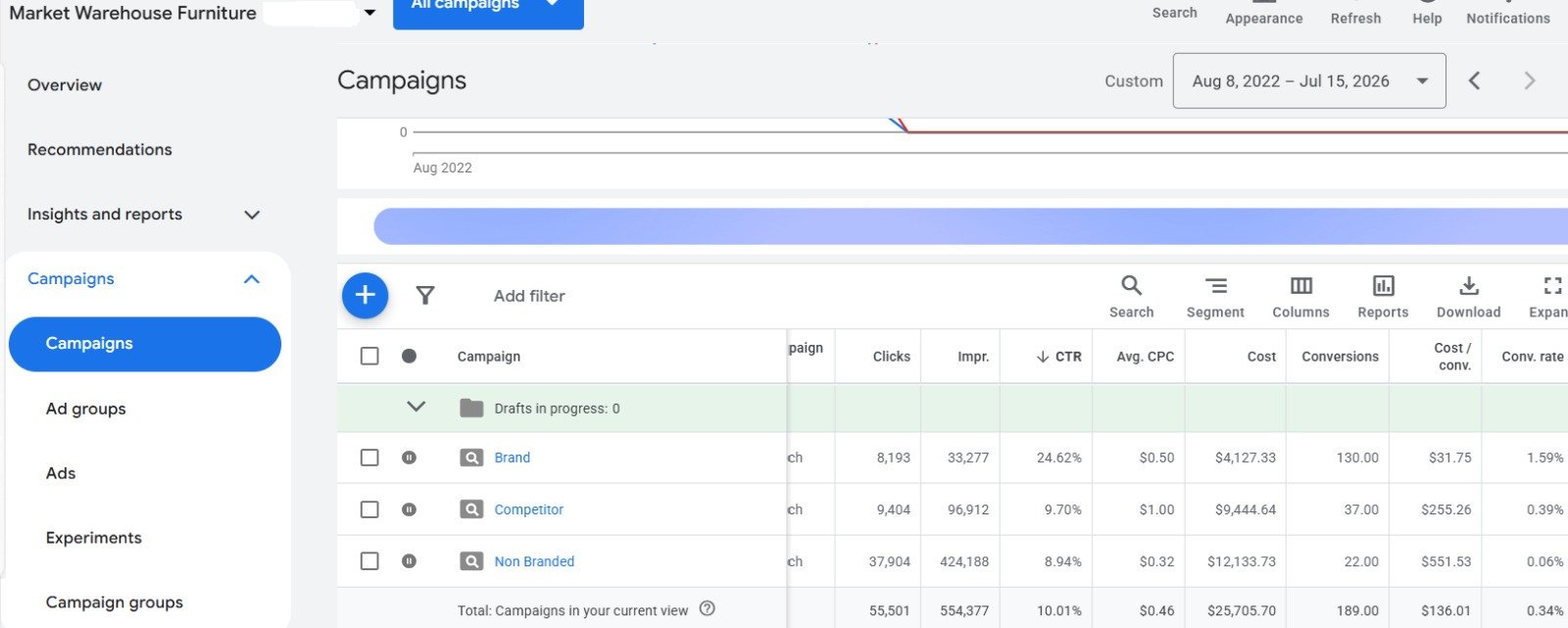Open the Reports tool
The height and width of the screenshot is (628, 1568).
point(1383,297)
